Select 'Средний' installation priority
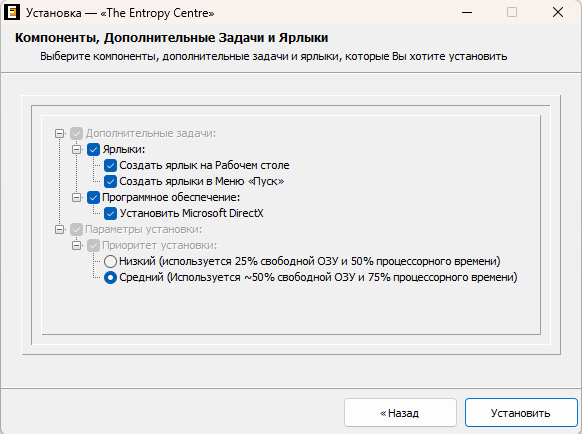Image resolution: width=582 pixels, height=434 pixels. click(110, 278)
